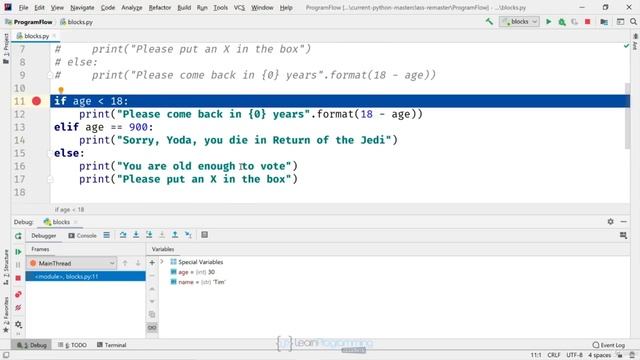Start debugging with the green bug icon
The height and width of the screenshot is (360, 640).
(562, 22)
